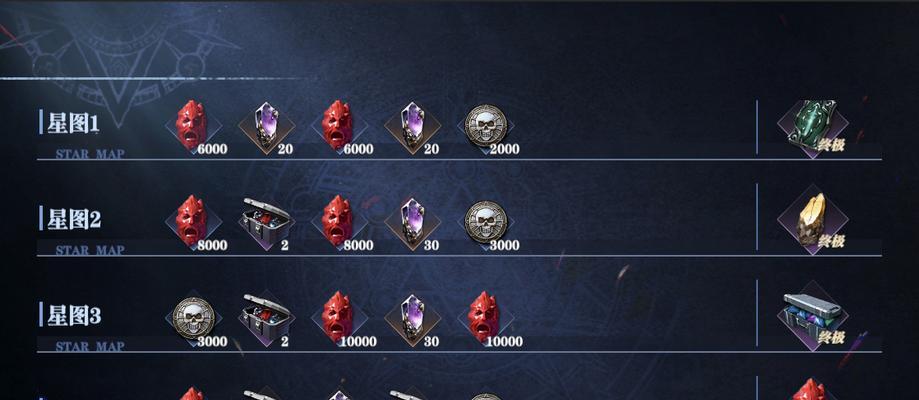
Task: Click the skull coin 3000 reward in 星图2
Action: click(486, 223)
